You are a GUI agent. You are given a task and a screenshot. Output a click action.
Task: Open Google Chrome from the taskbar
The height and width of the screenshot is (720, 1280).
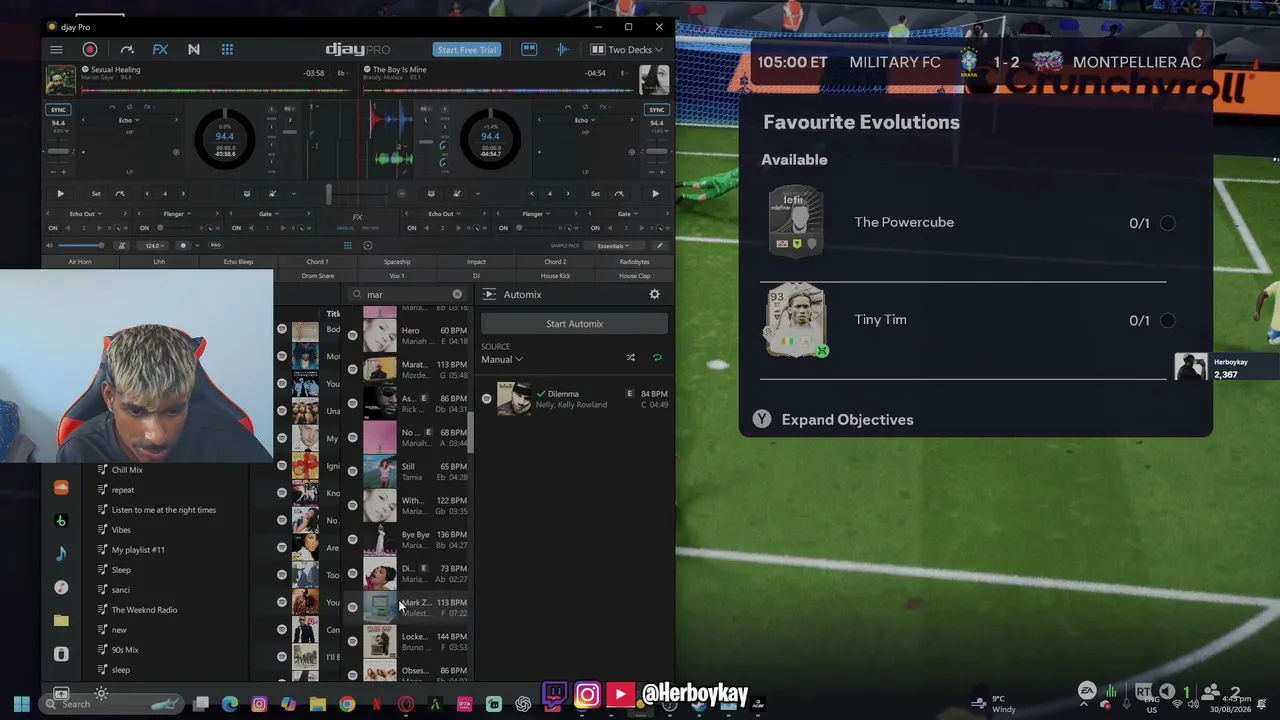click(x=347, y=704)
